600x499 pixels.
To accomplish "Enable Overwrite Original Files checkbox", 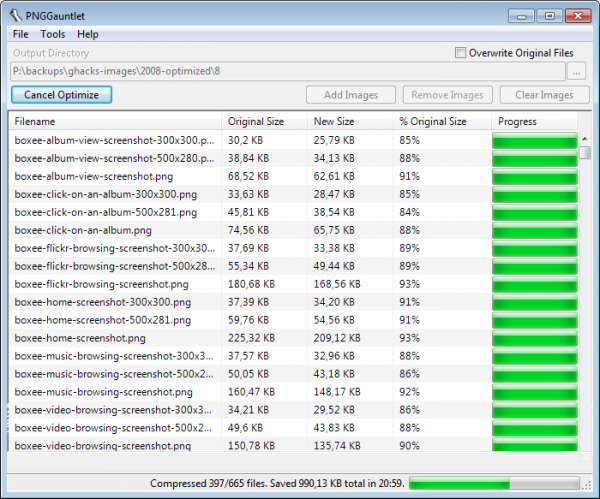I will (461, 53).
